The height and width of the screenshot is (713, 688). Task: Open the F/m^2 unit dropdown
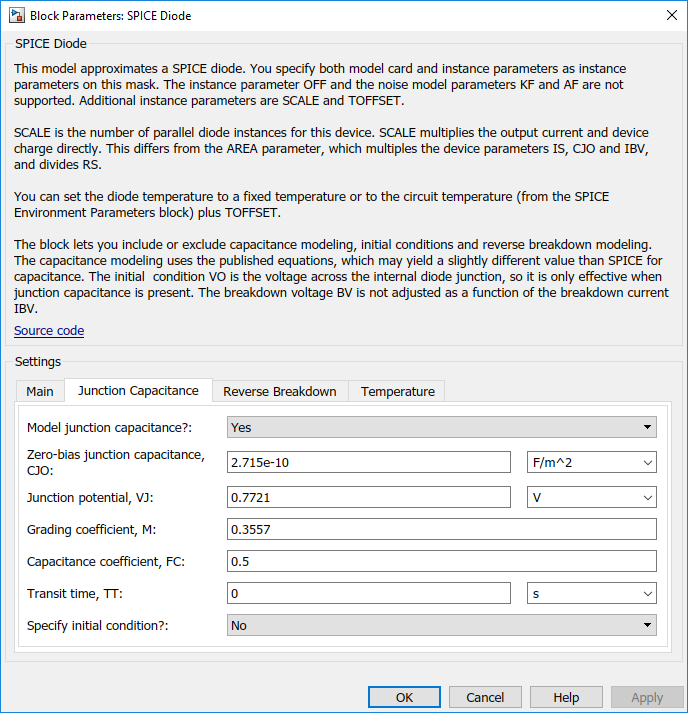[592, 462]
